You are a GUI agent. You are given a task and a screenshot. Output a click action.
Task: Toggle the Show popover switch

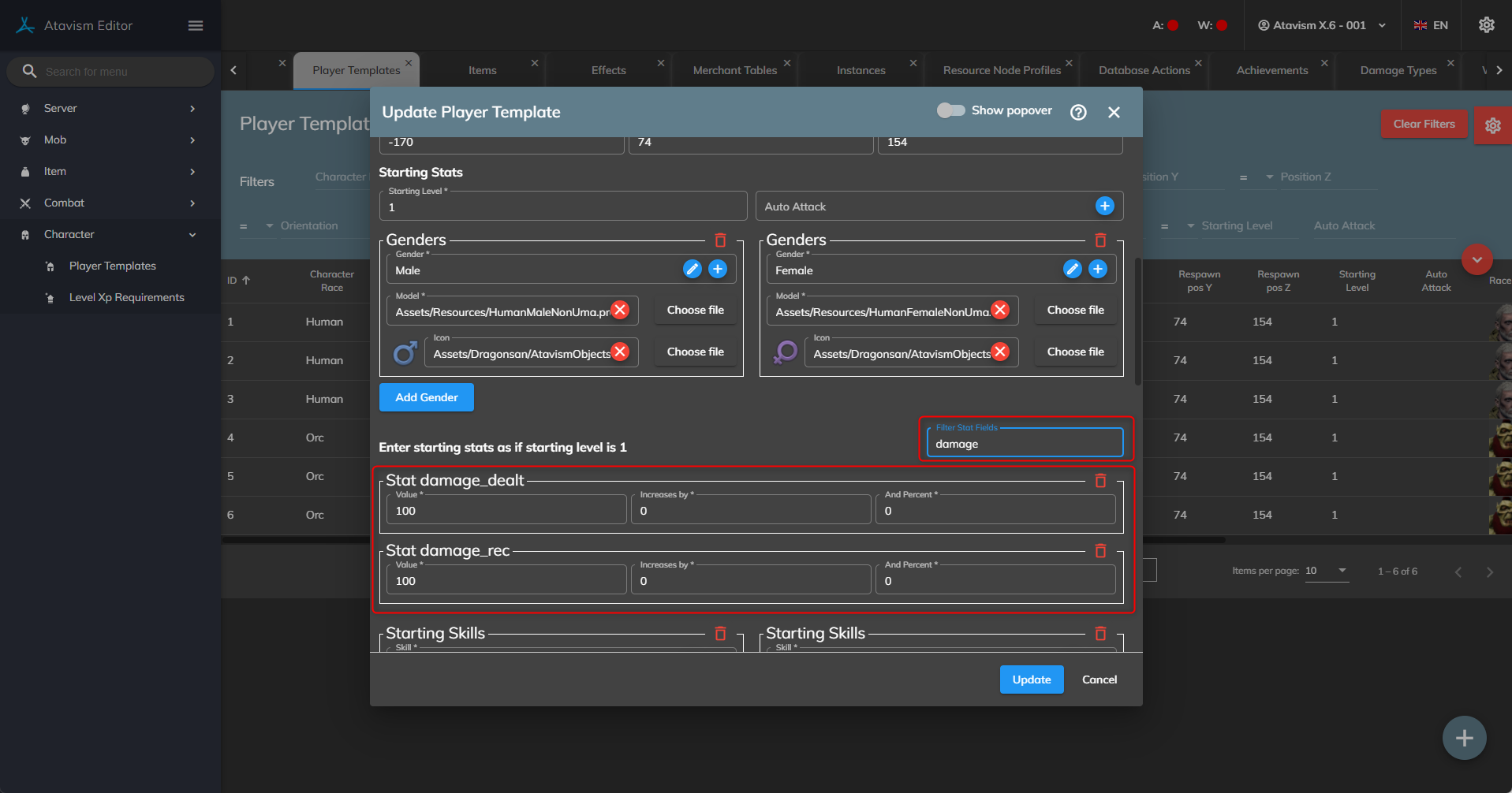[x=950, y=110]
